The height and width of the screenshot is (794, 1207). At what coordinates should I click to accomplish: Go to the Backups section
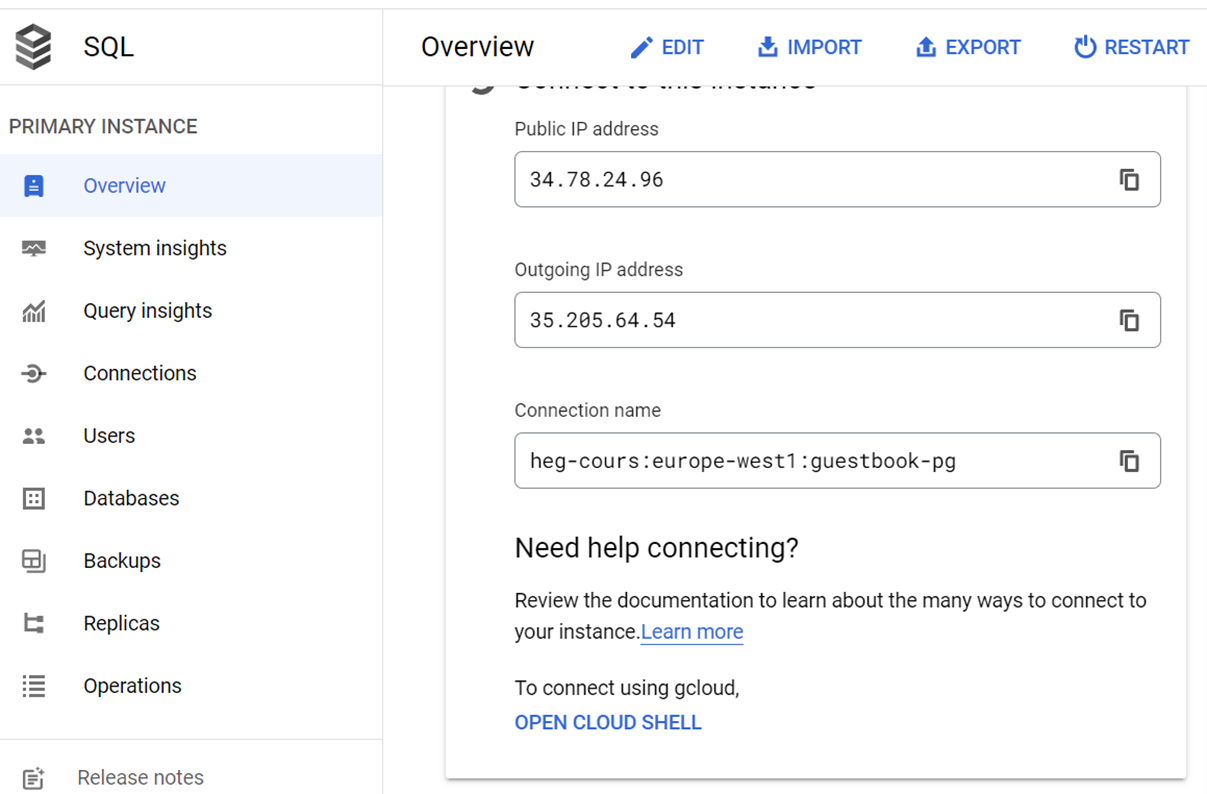[122, 561]
